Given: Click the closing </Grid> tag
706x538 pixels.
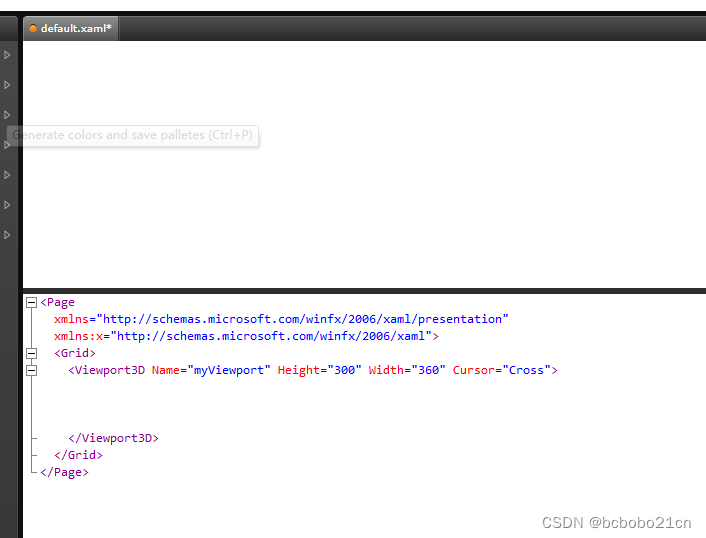Looking at the screenshot, I should coord(78,455).
